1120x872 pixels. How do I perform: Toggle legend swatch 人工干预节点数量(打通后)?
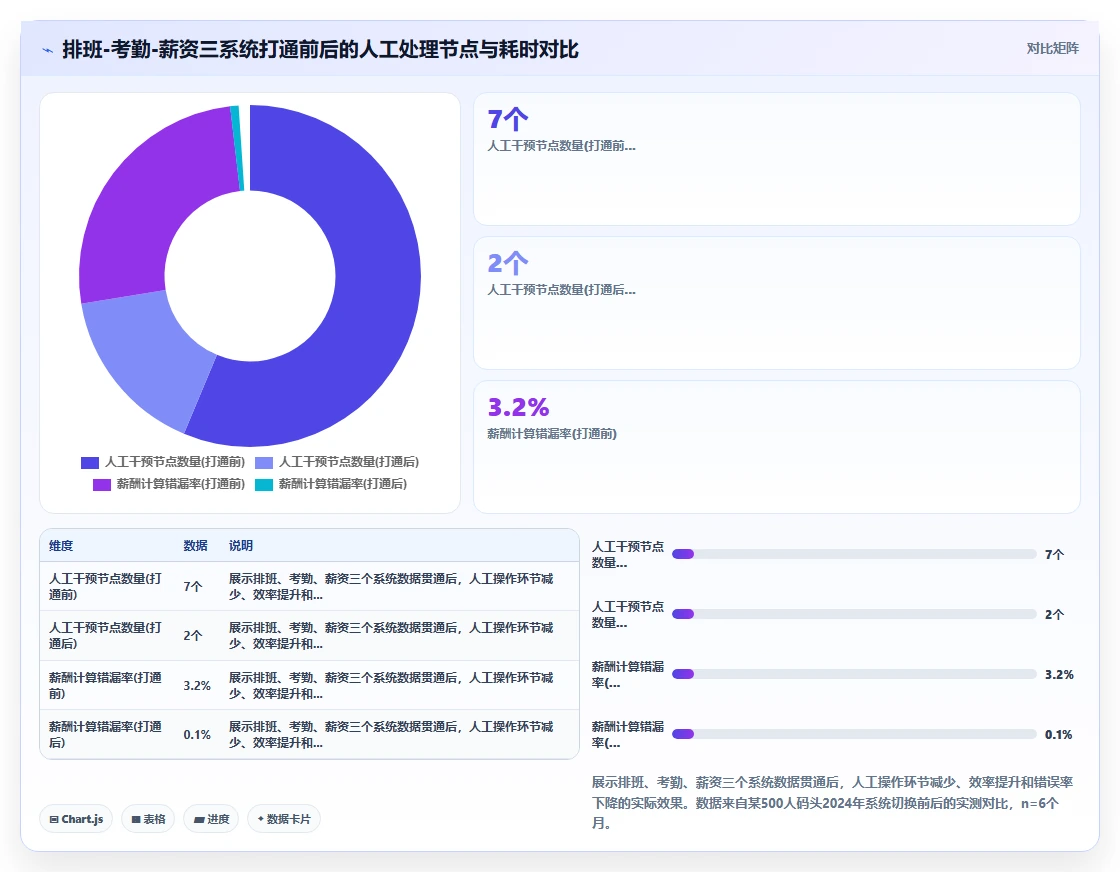point(264,463)
